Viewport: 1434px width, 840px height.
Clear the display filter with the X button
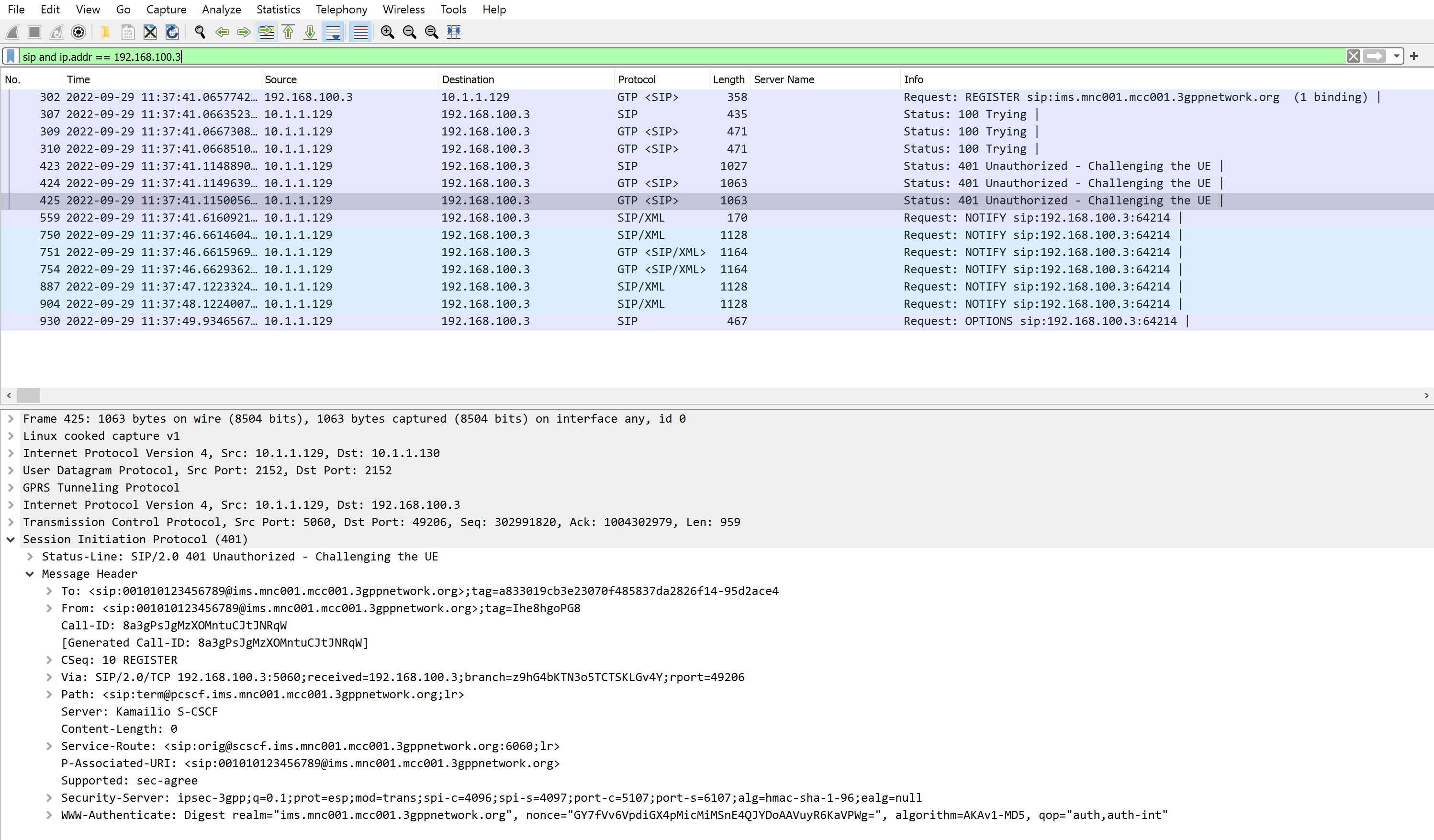(x=1353, y=56)
